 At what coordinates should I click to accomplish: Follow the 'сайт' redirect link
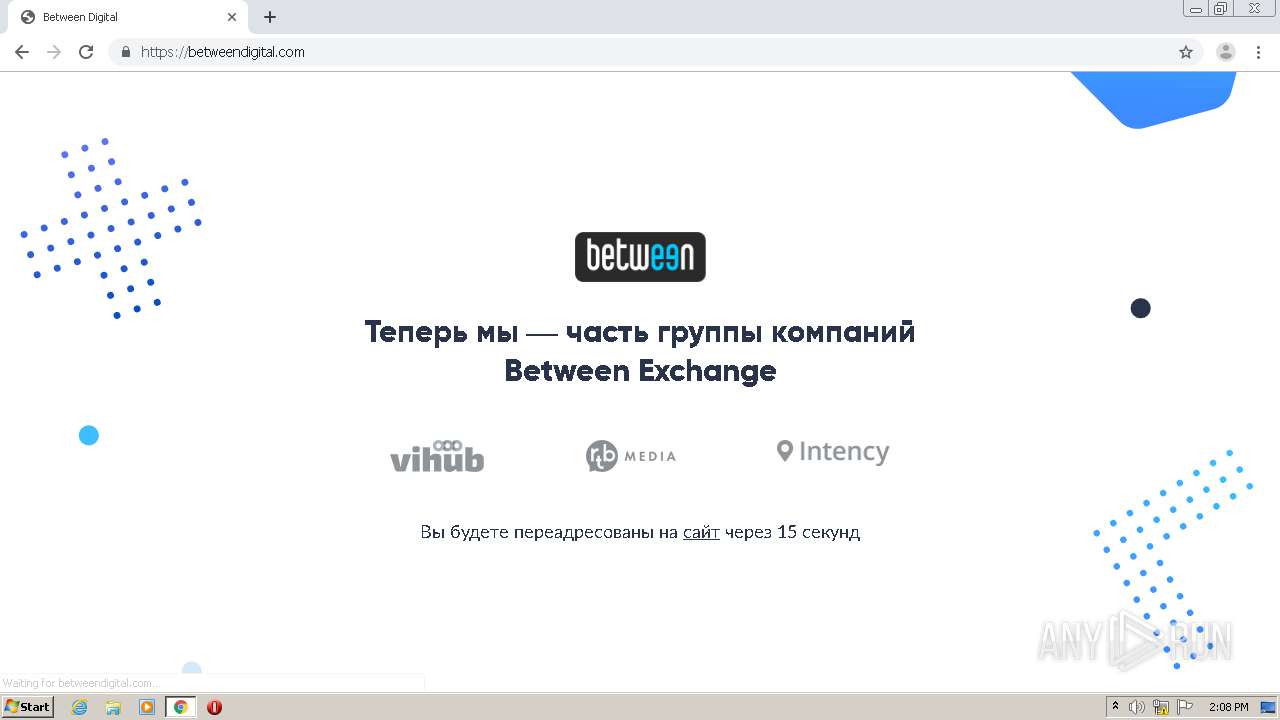[x=701, y=532]
